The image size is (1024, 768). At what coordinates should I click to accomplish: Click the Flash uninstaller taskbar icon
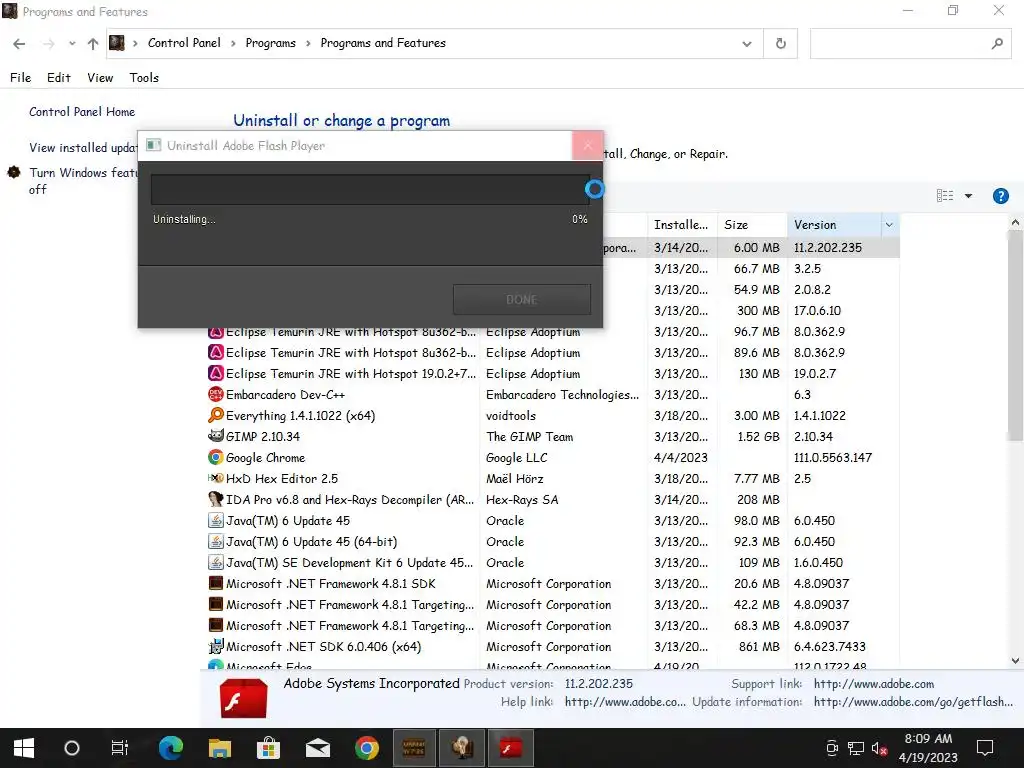(x=511, y=748)
